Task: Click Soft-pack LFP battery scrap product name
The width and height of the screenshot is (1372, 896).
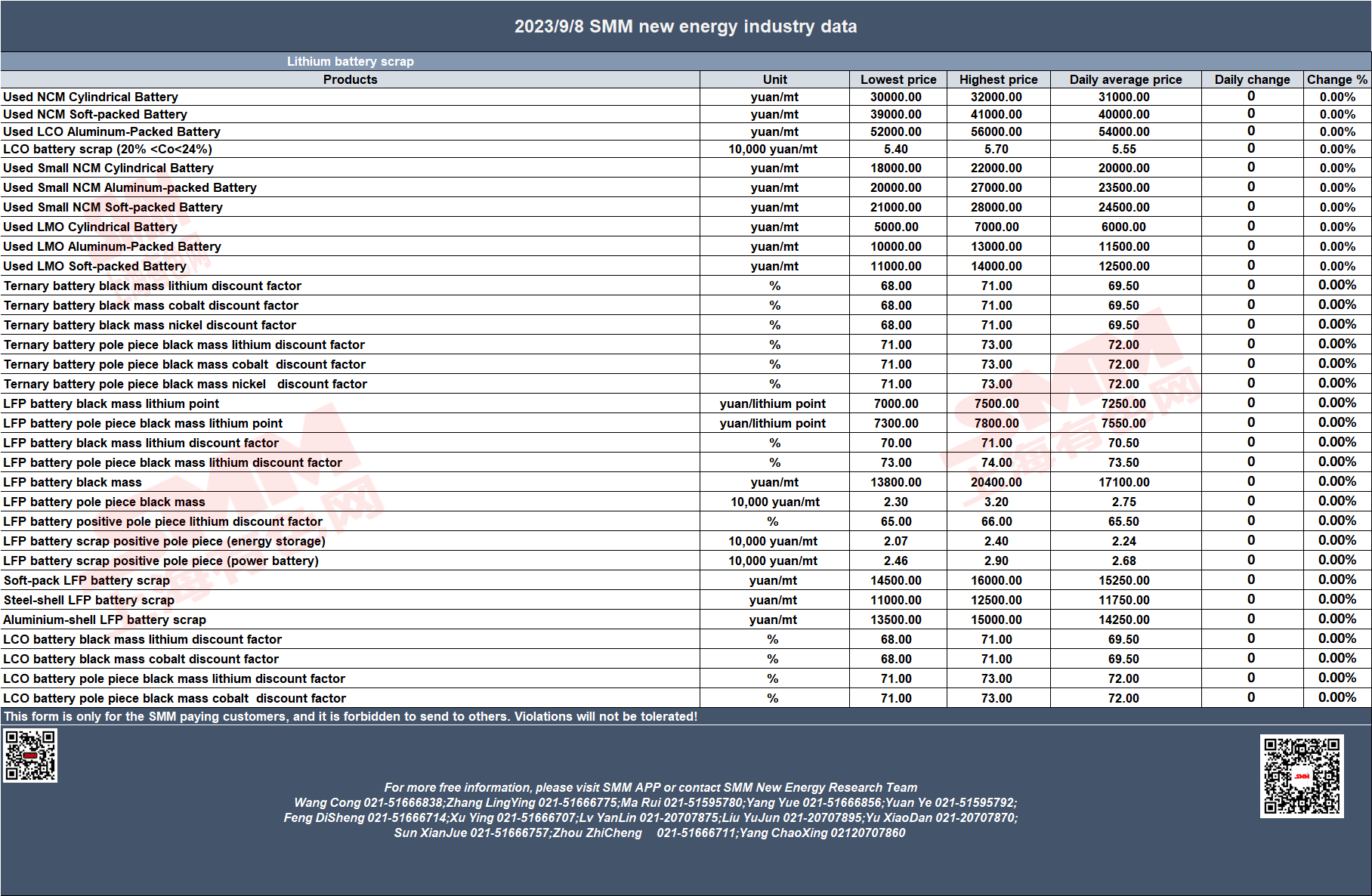Action: pyautogui.click(x=87, y=580)
